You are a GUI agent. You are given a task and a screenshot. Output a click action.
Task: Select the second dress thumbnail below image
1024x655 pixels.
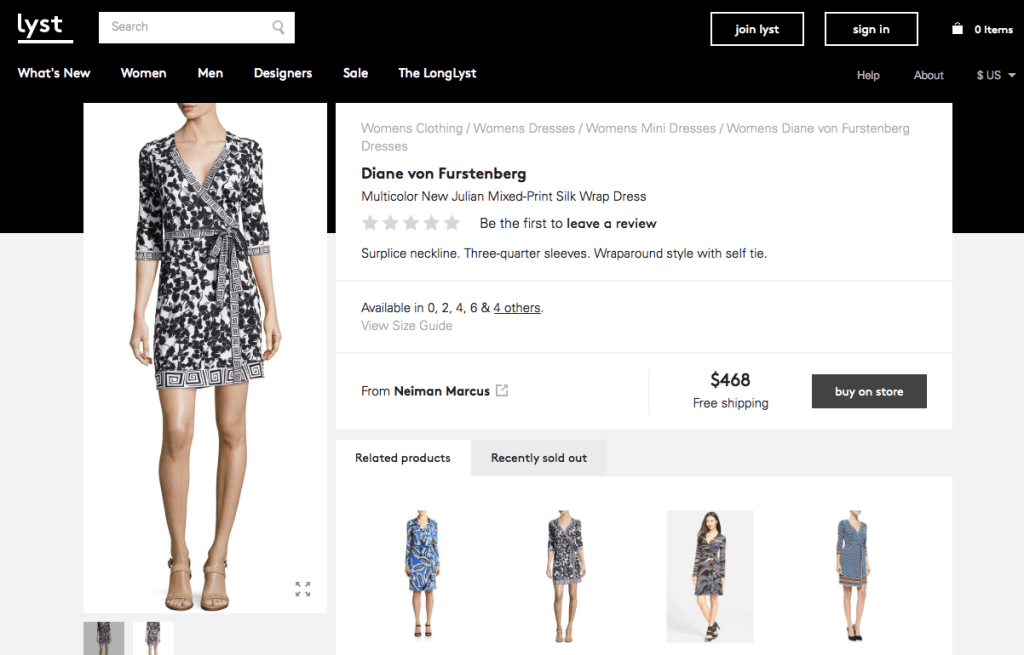point(153,638)
